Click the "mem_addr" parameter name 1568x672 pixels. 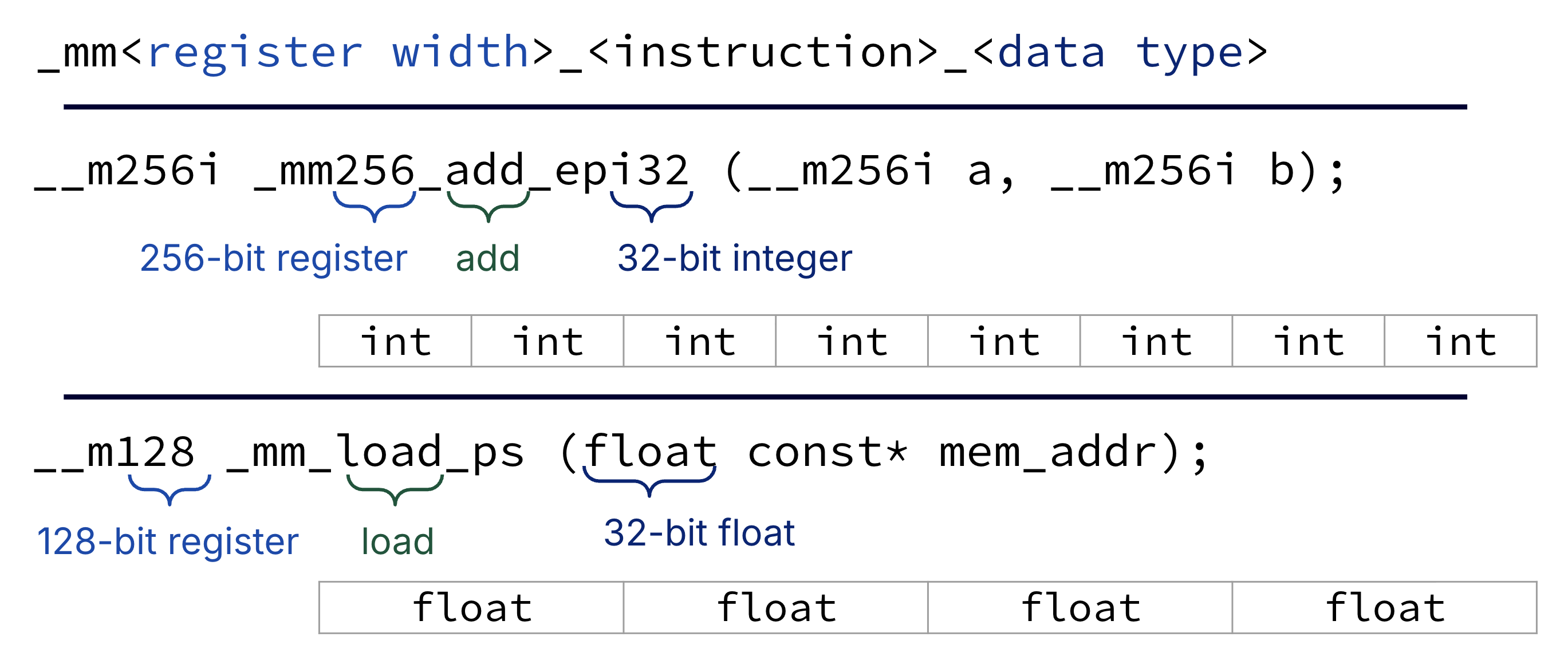pyautogui.click(x=1048, y=453)
